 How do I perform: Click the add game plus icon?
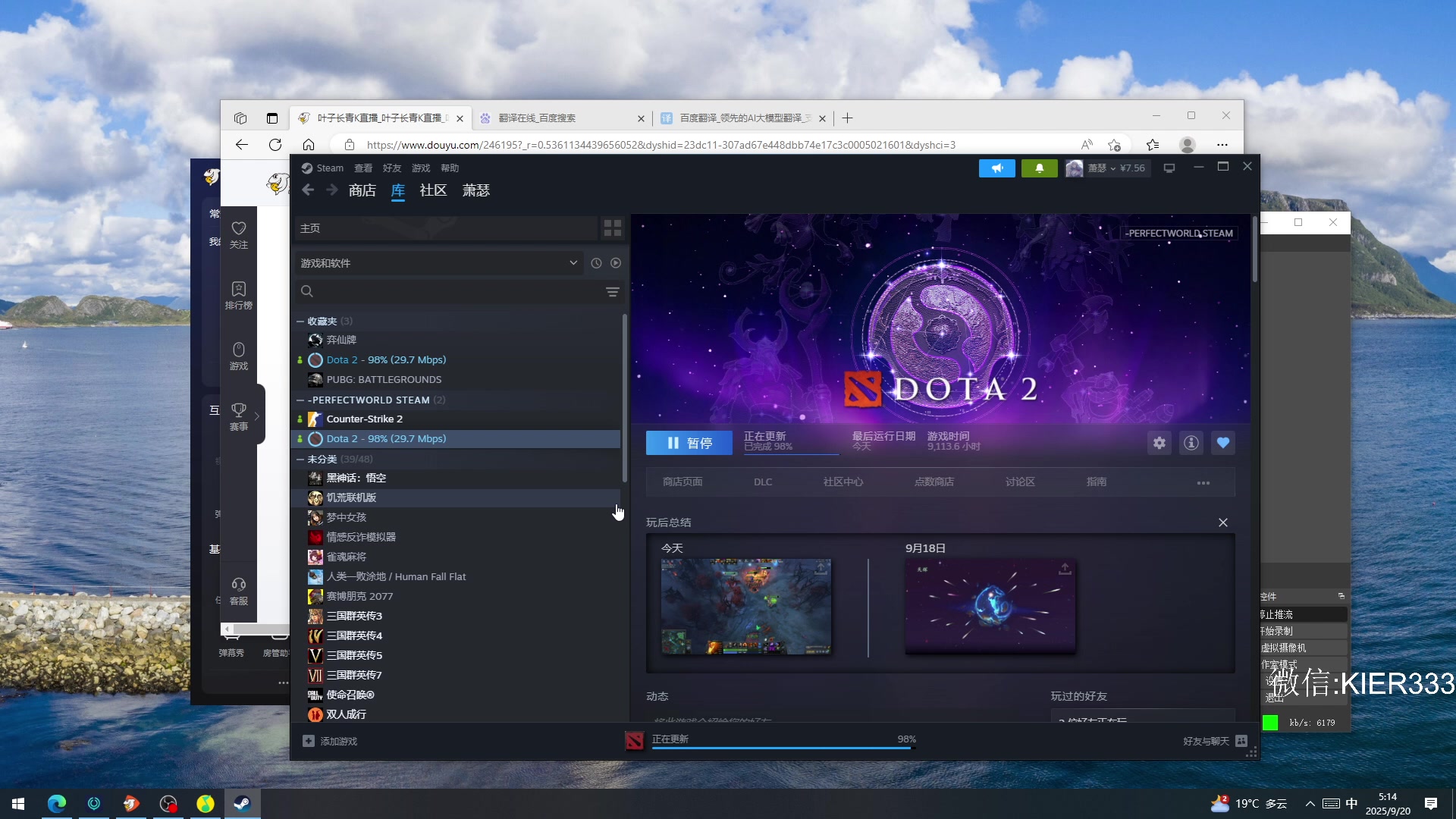[309, 741]
